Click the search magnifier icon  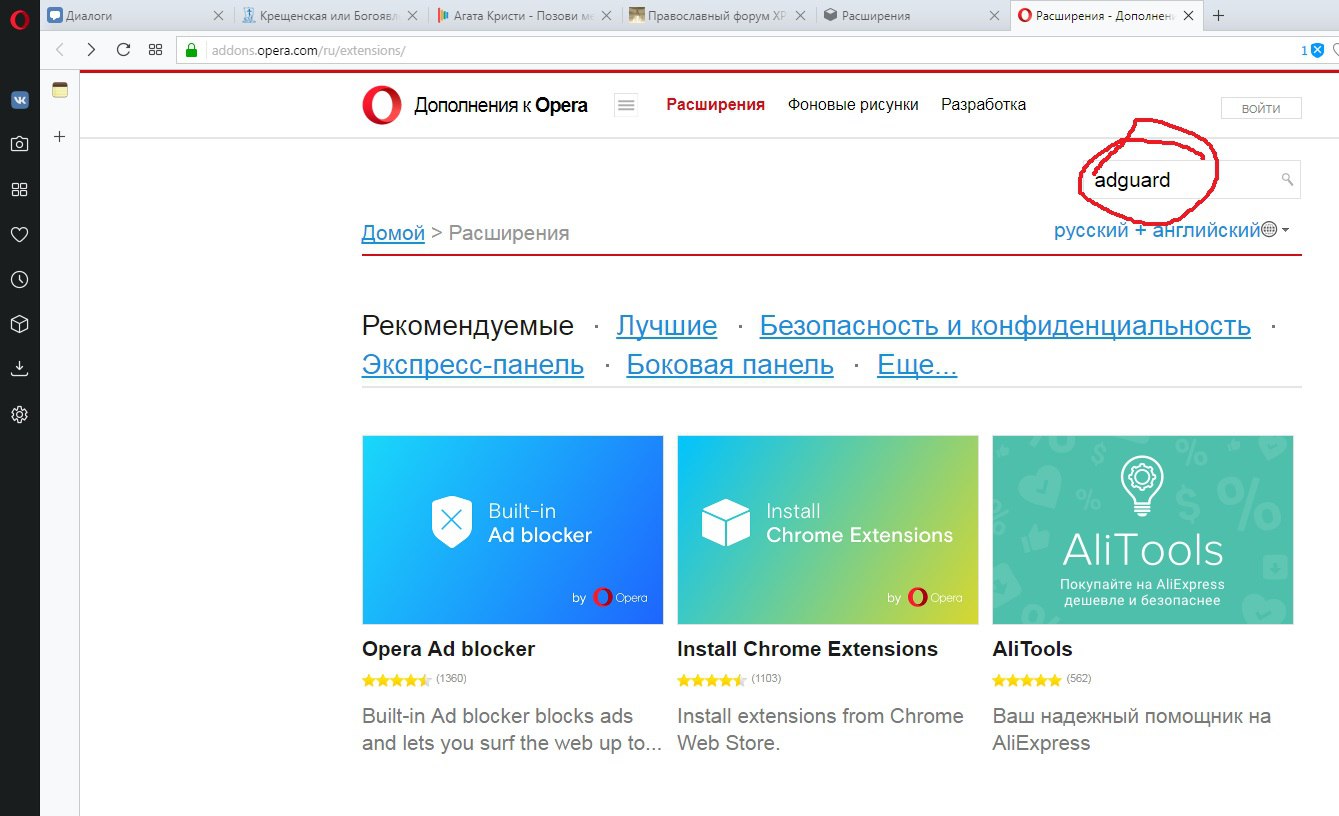pos(1287,180)
